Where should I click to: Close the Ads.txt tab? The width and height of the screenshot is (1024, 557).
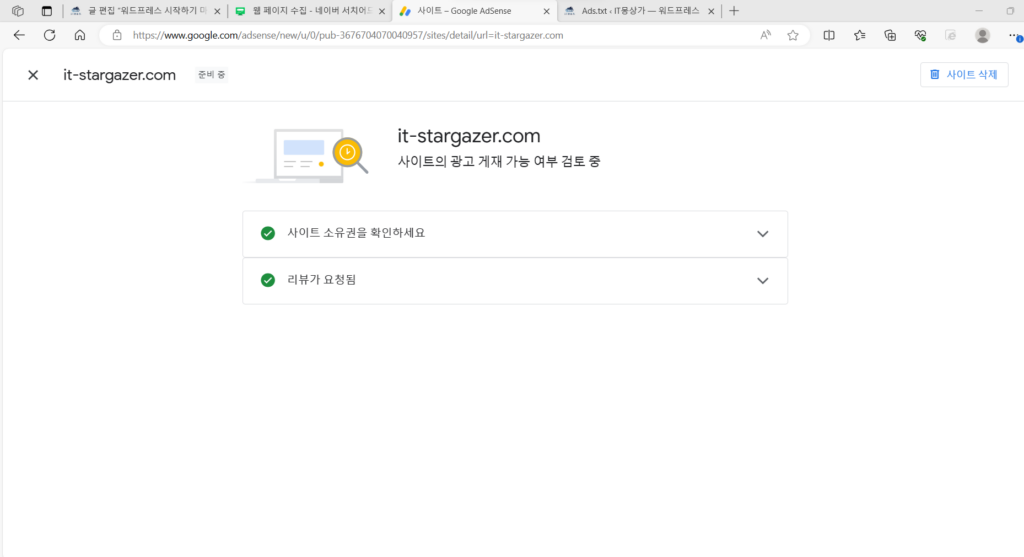(x=711, y=11)
